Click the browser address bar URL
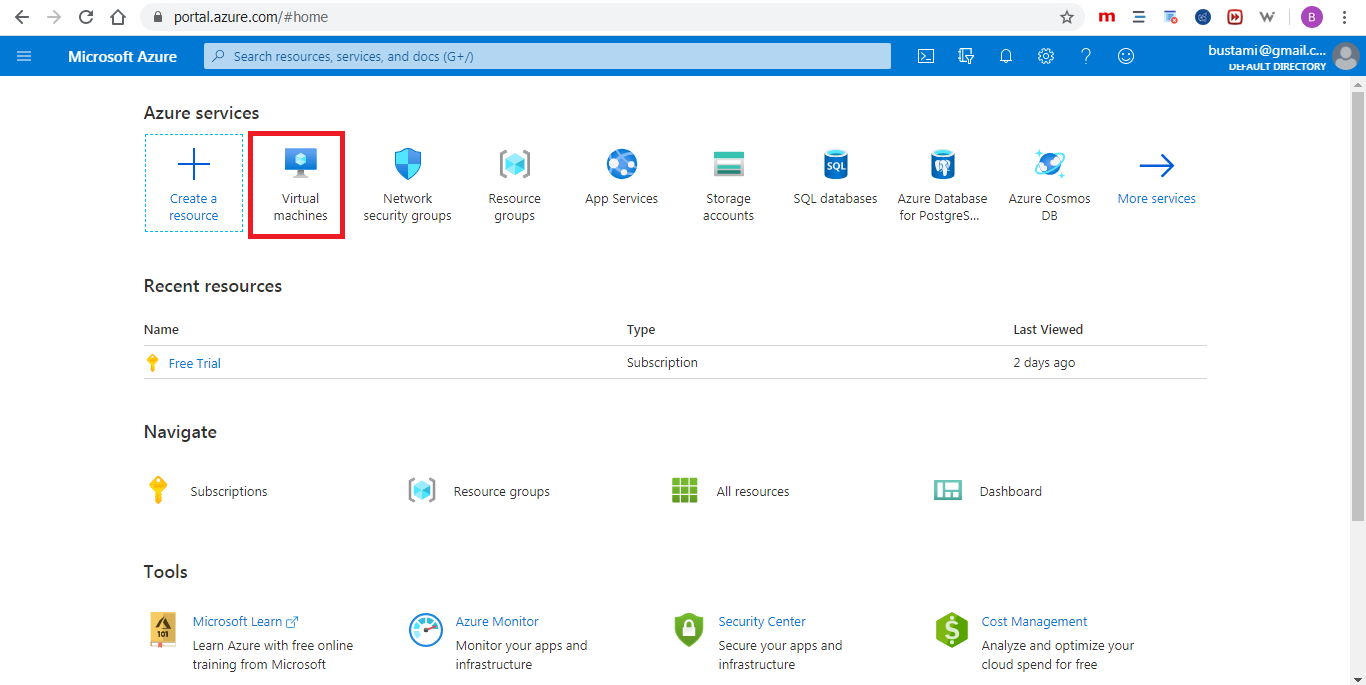1366x685 pixels. (x=251, y=17)
